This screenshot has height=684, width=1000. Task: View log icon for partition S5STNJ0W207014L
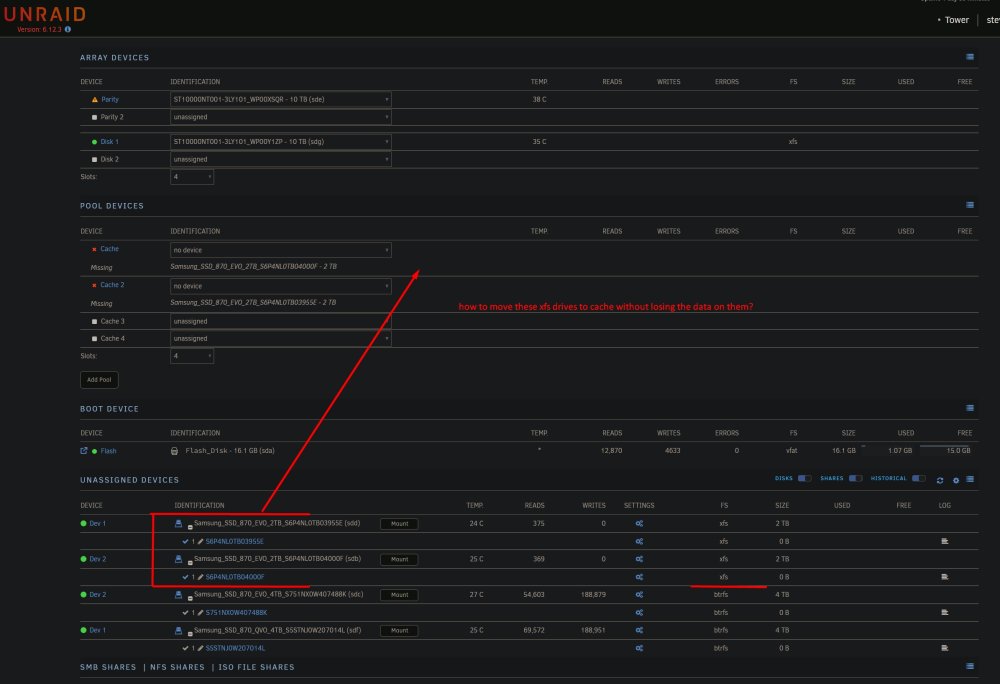tap(945, 648)
